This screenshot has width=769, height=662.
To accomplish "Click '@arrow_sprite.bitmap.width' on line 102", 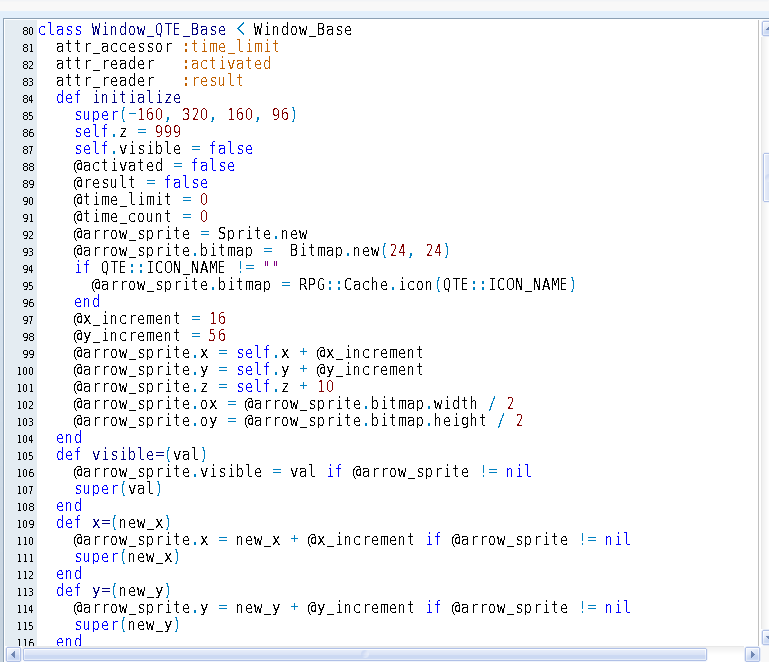I will point(360,404).
